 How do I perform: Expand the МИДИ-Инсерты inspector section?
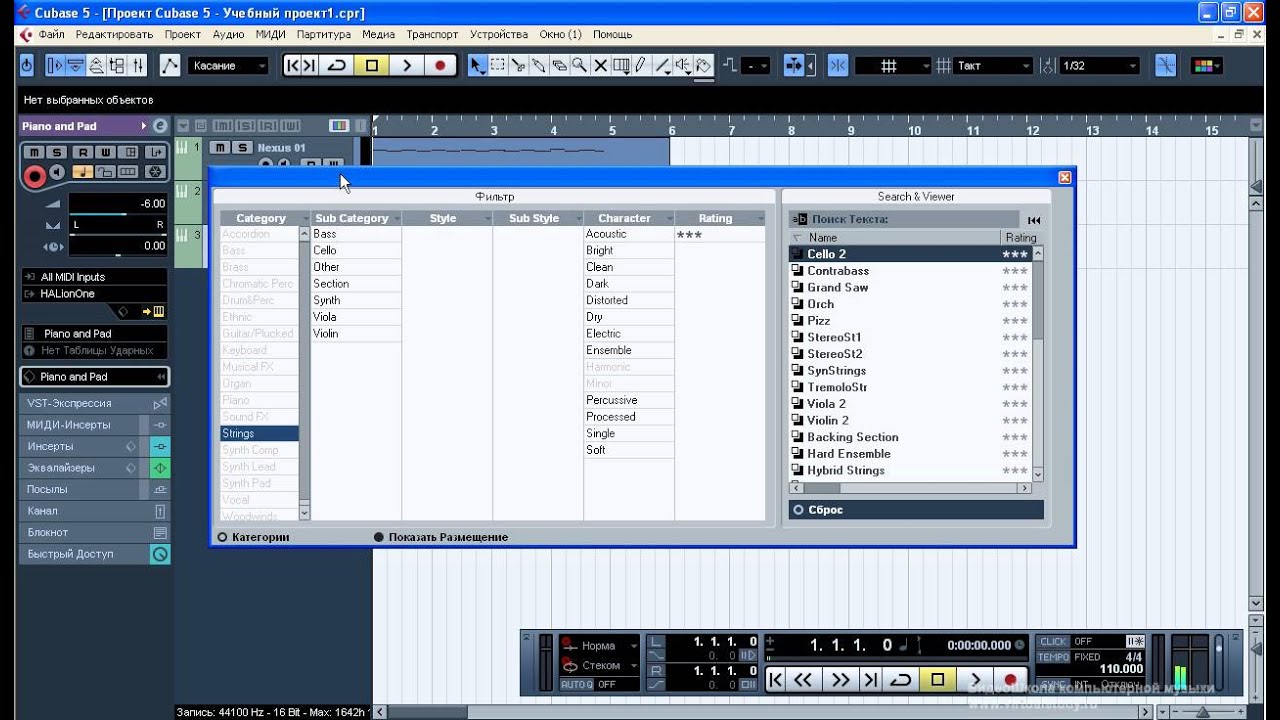click(94, 425)
